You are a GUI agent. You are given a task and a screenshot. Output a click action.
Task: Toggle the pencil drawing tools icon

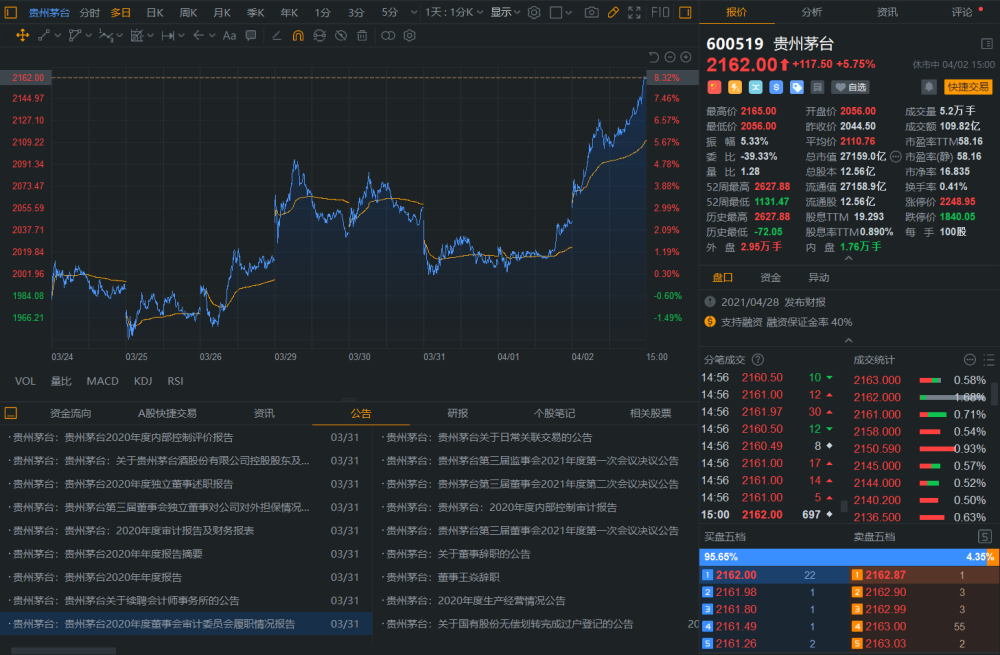click(613, 12)
